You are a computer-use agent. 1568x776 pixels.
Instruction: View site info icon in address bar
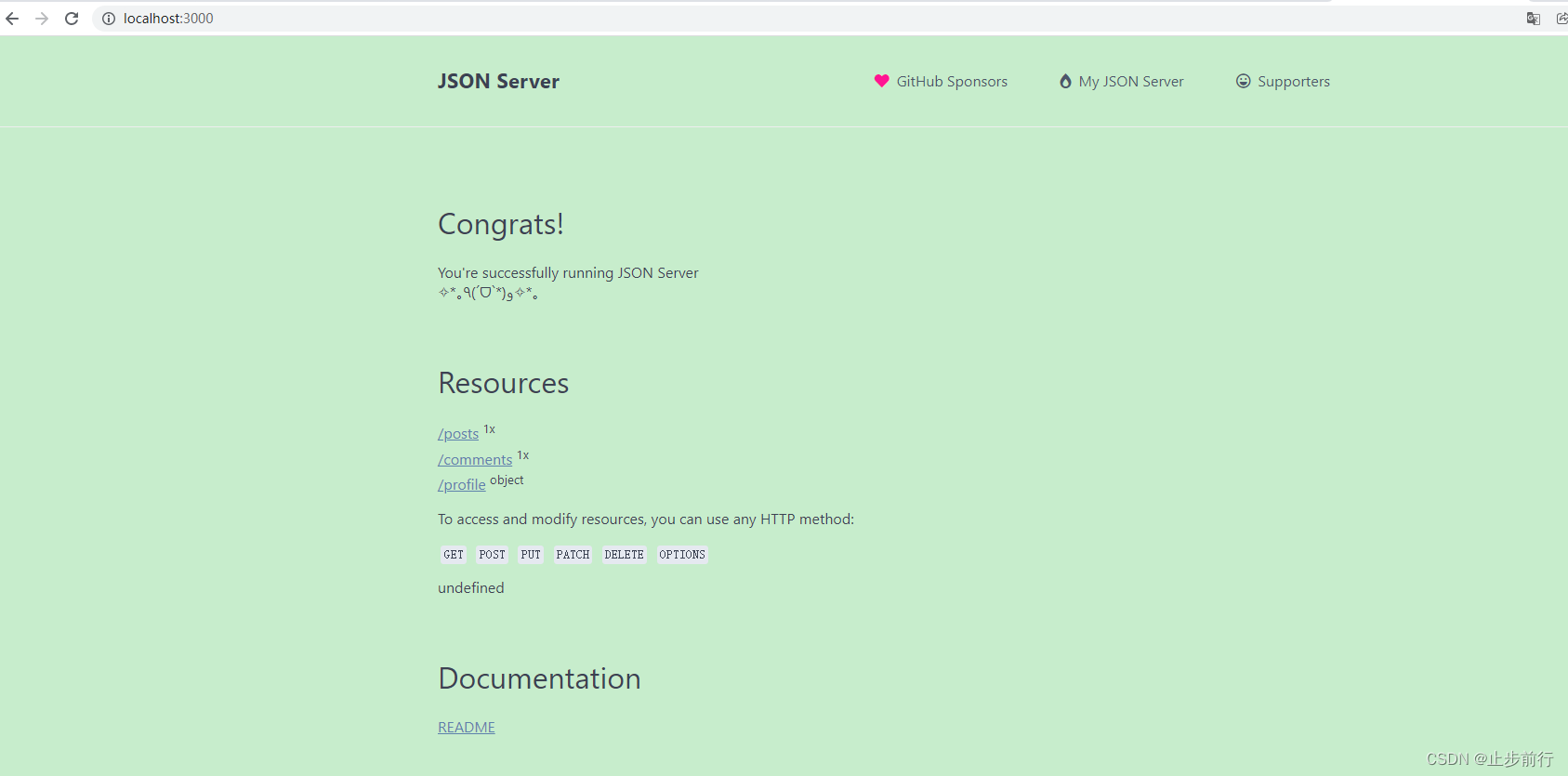pos(109,19)
